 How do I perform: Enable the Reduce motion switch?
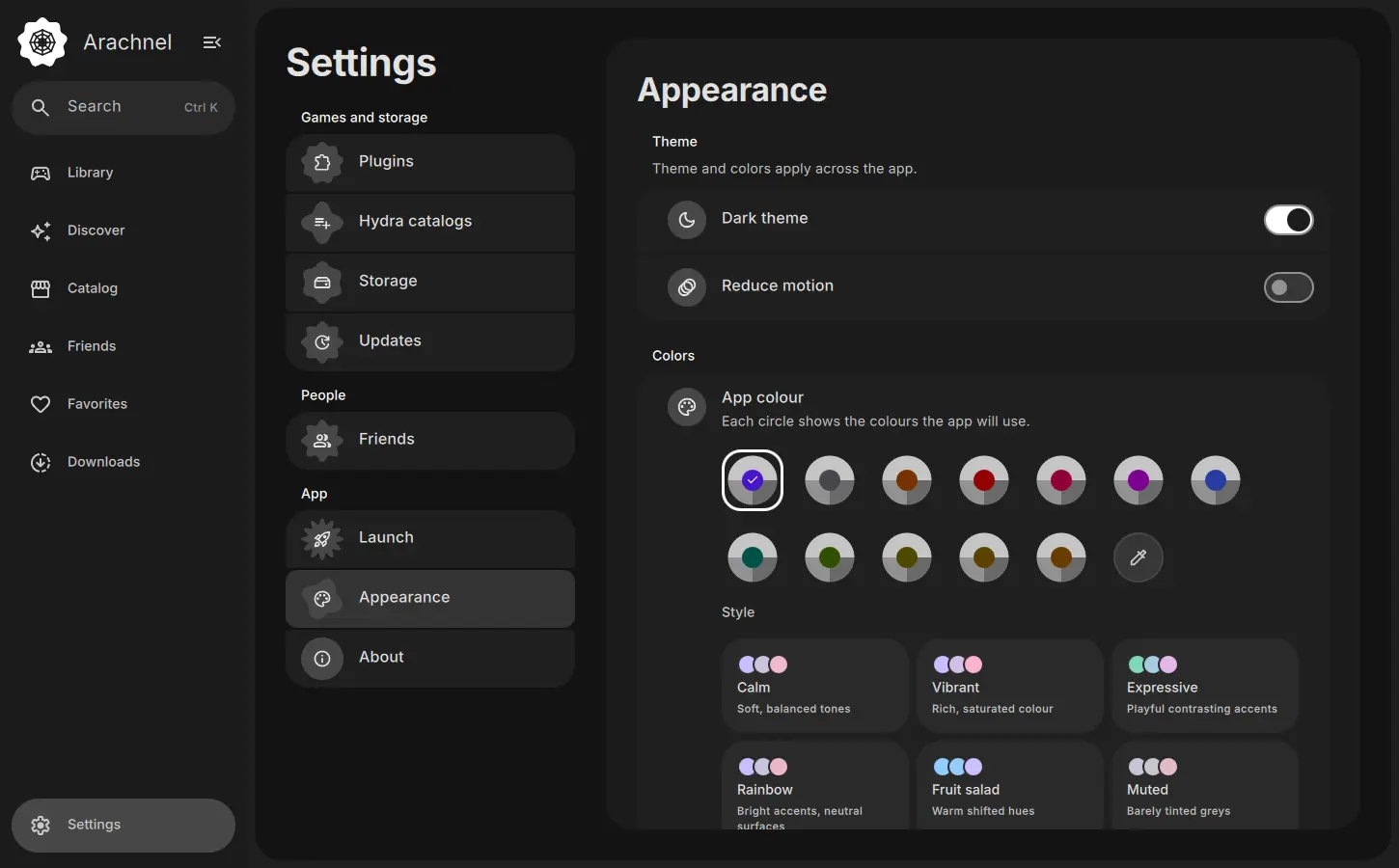point(1289,287)
